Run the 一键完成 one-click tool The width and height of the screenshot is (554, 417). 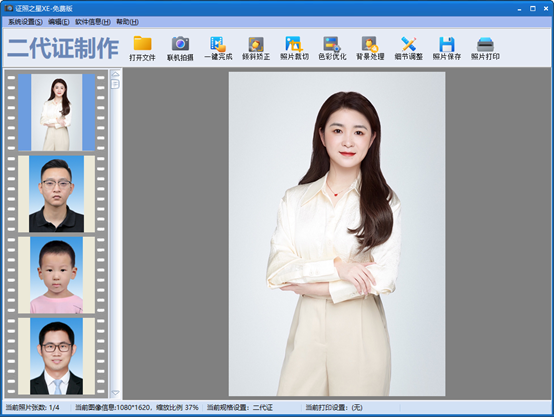pyautogui.click(x=218, y=48)
